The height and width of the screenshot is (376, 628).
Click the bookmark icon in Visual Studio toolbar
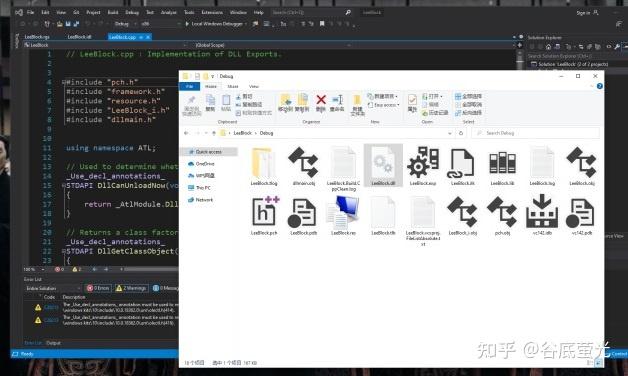click(x=322, y=24)
